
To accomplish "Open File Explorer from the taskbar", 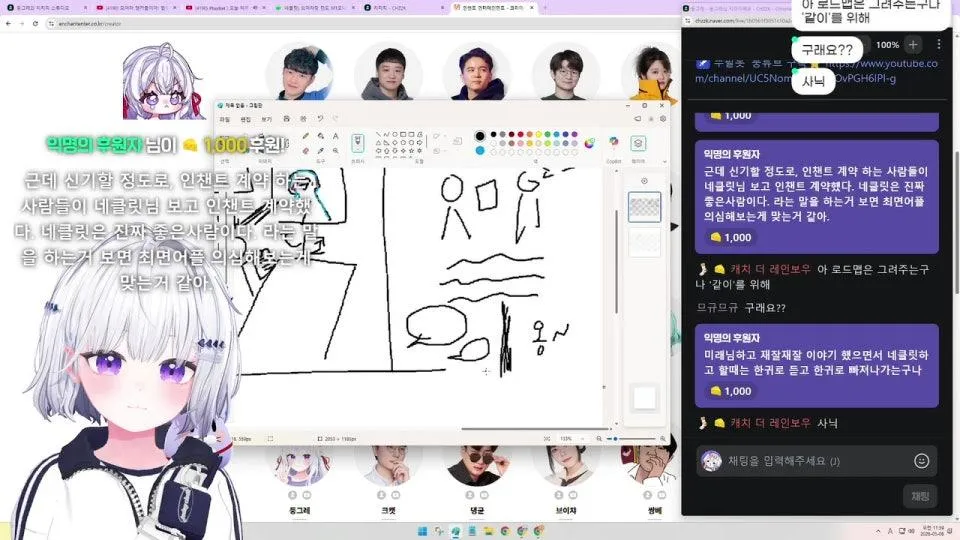I will [x=489, y=531].
